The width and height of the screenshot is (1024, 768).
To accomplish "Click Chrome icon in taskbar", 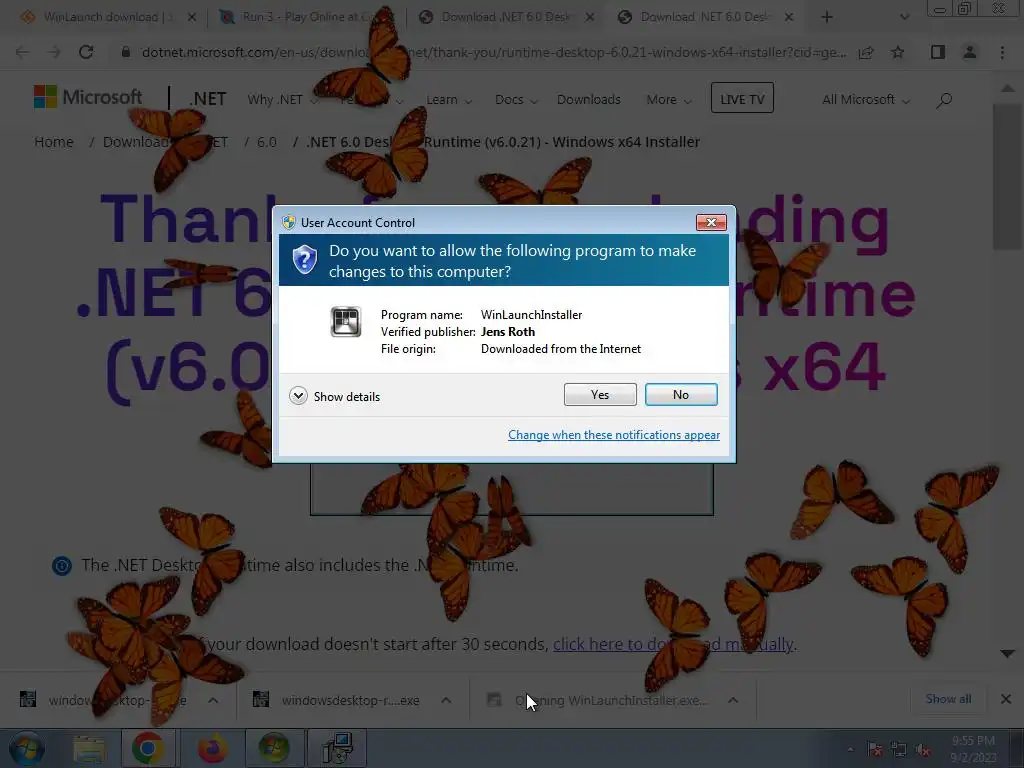I will (x=148, y=748).
